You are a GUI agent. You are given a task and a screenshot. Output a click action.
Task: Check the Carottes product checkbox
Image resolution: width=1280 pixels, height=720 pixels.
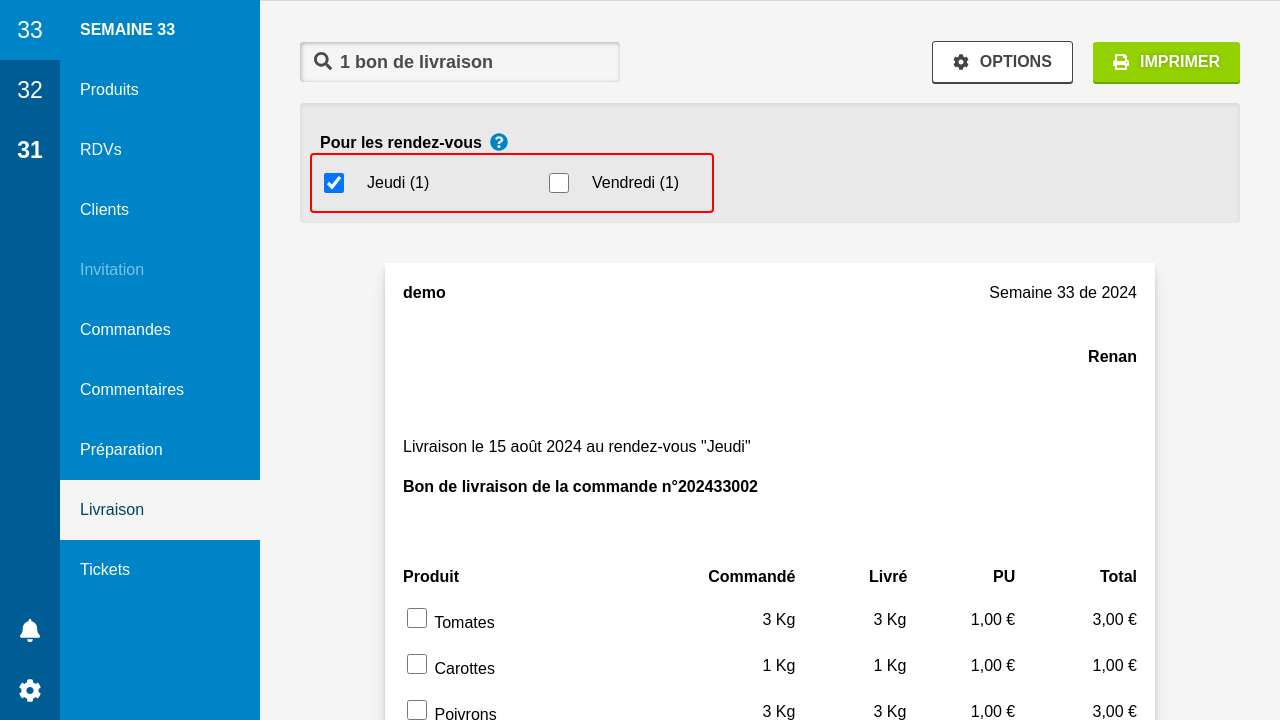[417, 664]
